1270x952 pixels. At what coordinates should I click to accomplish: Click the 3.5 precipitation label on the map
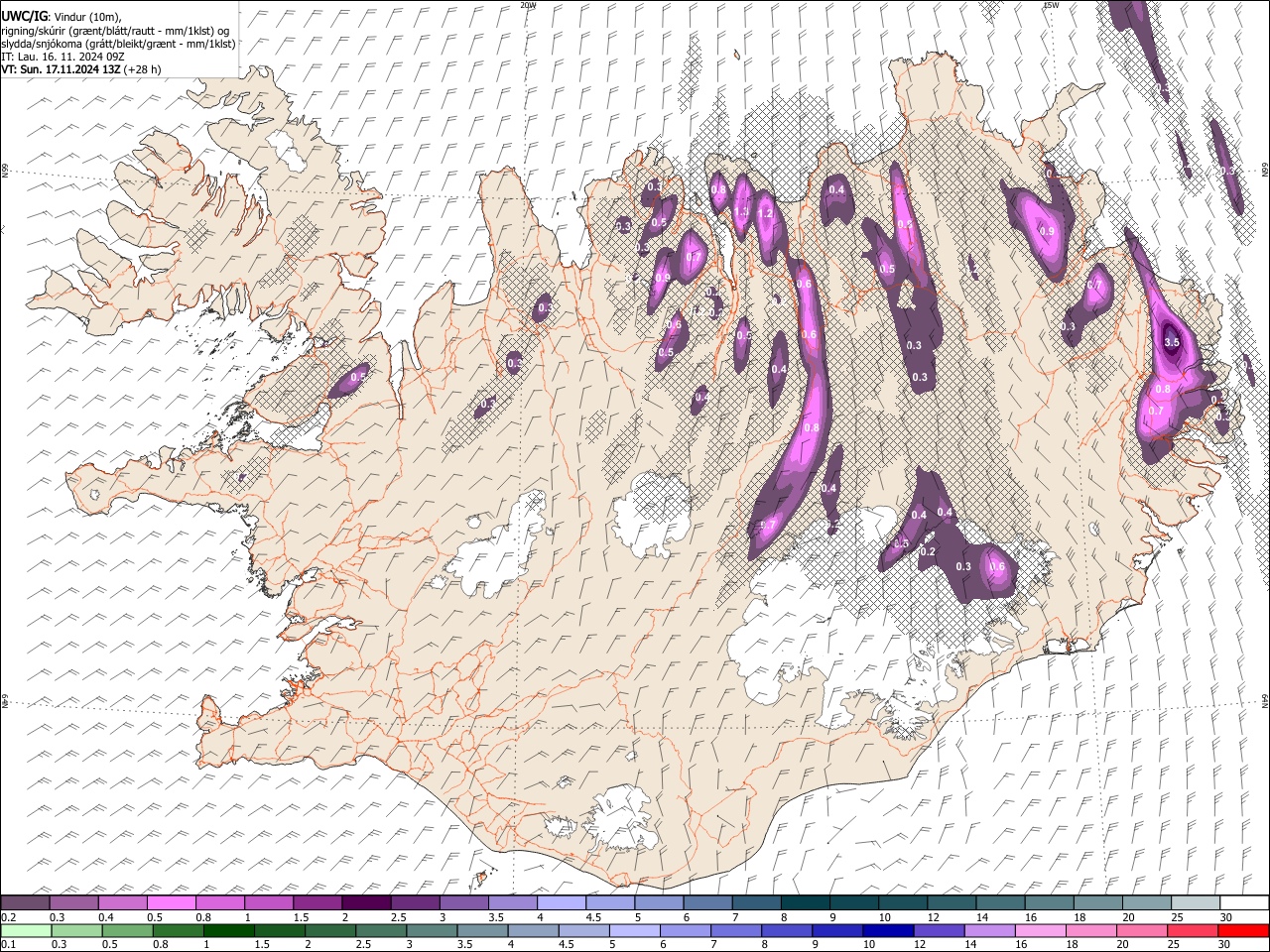click(x=1171, y=342)
